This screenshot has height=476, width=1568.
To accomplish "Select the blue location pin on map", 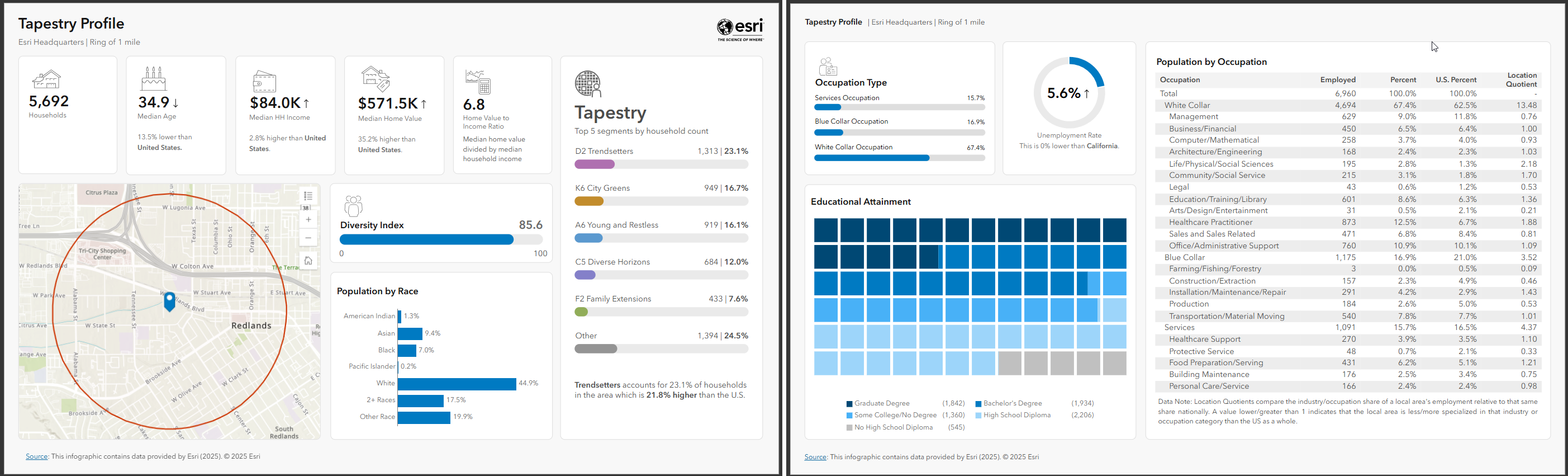I will (x=170, y=301).
